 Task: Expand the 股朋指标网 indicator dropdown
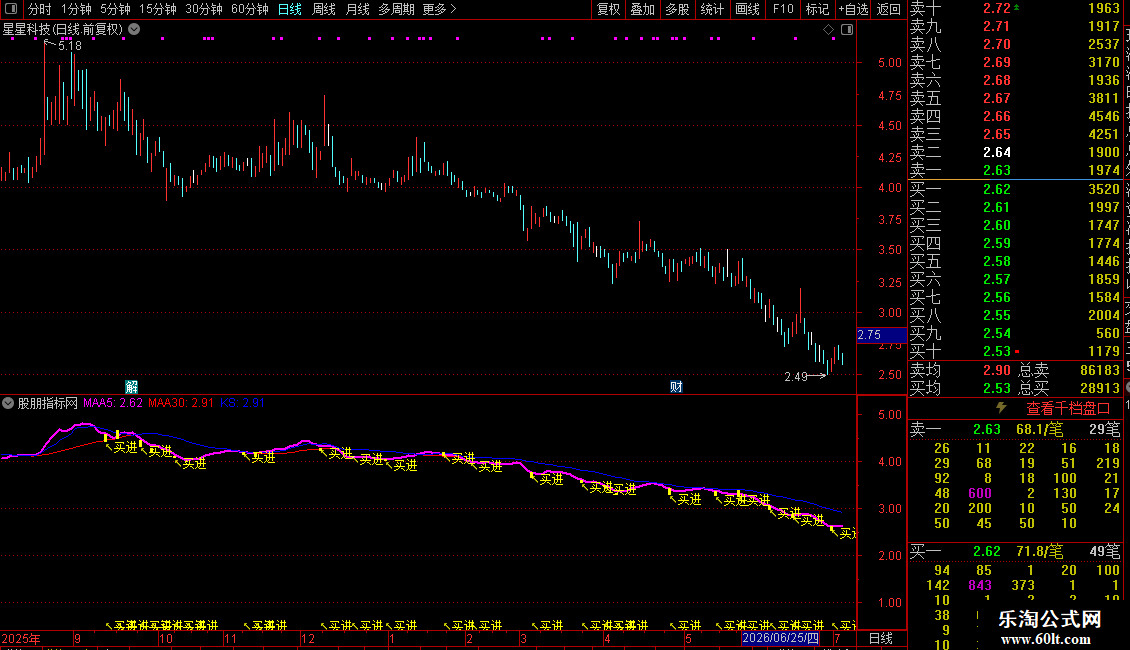point(8,403)
